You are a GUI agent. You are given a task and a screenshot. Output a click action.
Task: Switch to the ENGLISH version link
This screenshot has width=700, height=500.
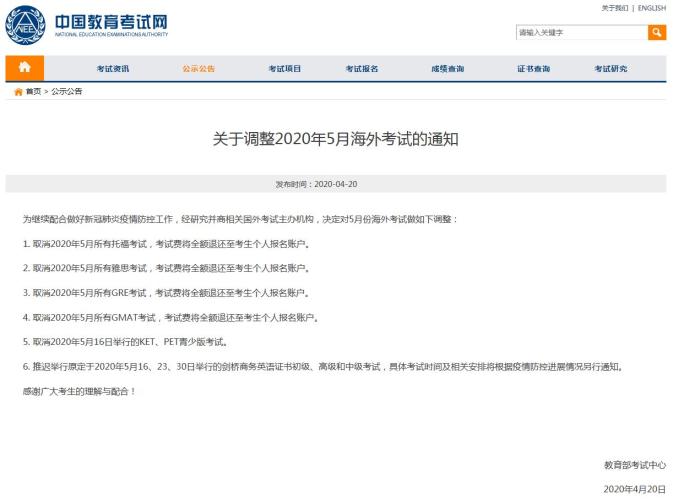click(x=651, y=8)
